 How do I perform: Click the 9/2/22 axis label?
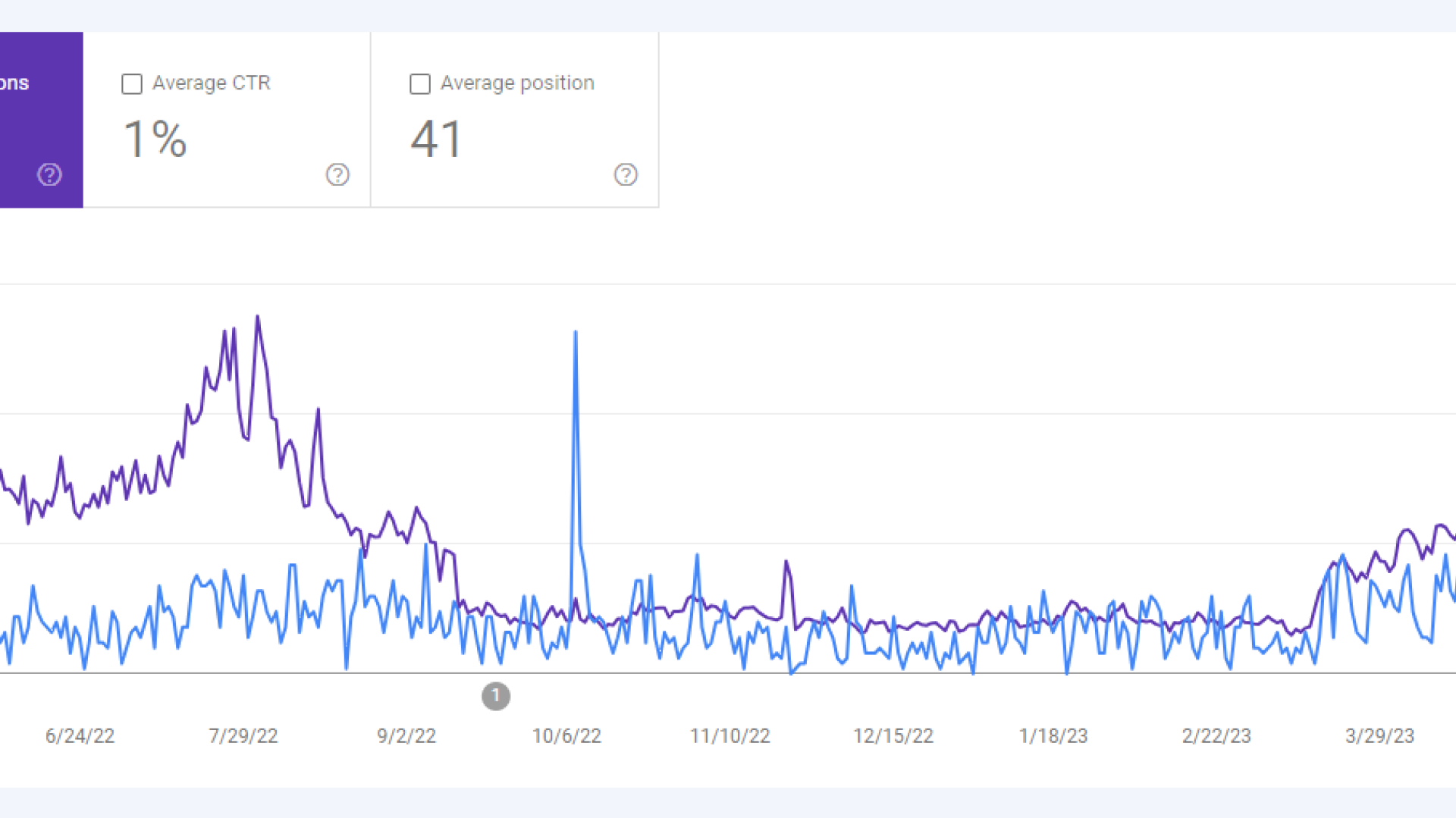[x=407, y=735]
